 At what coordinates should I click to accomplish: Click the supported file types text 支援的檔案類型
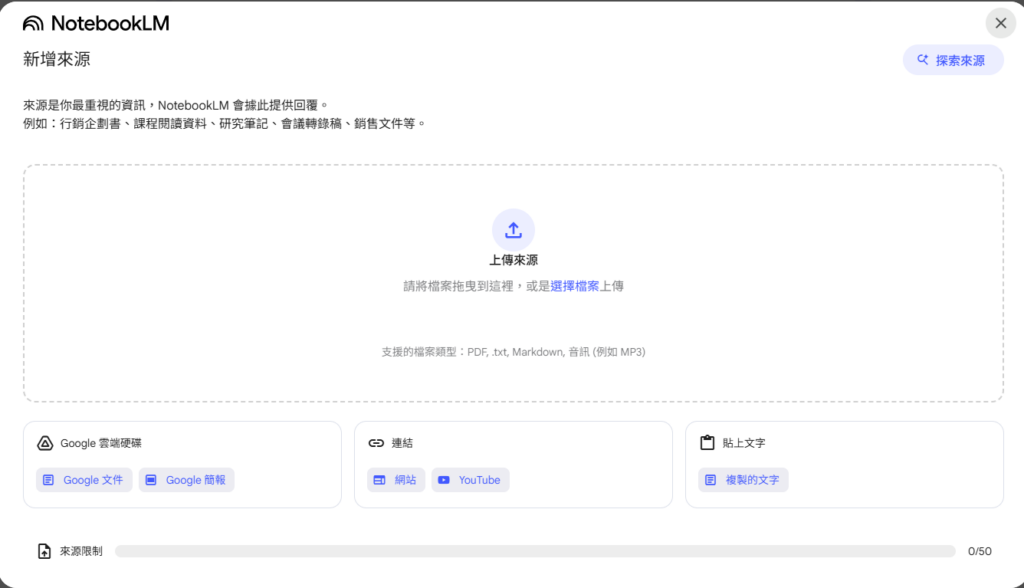coord(513,352)
